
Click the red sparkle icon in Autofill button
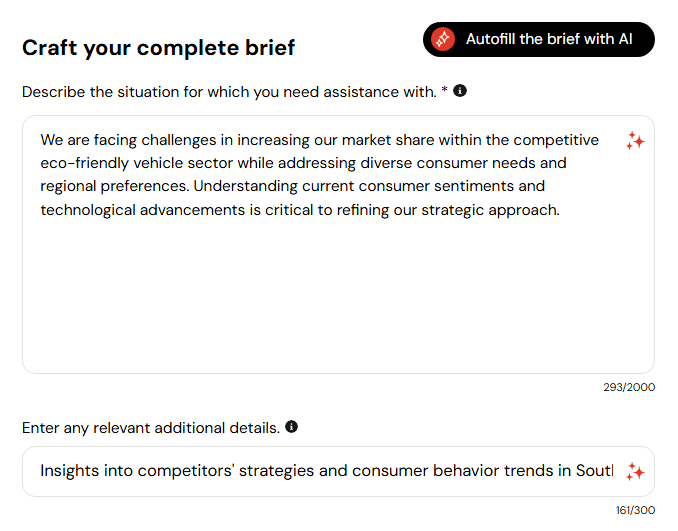(442, 39)
